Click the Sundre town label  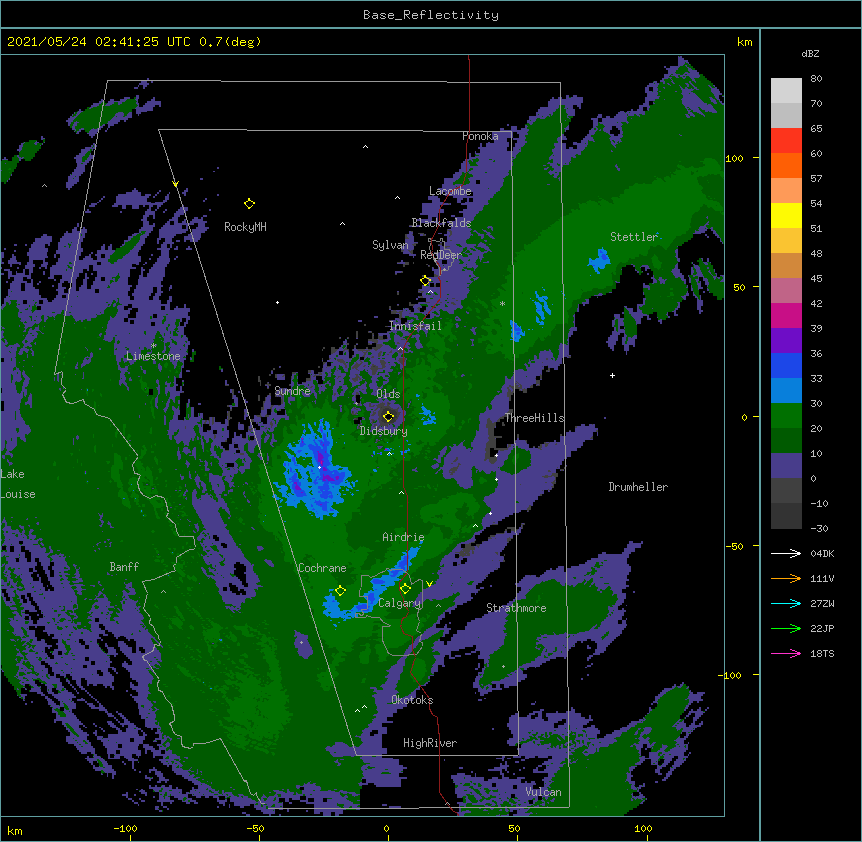(292, 391)
